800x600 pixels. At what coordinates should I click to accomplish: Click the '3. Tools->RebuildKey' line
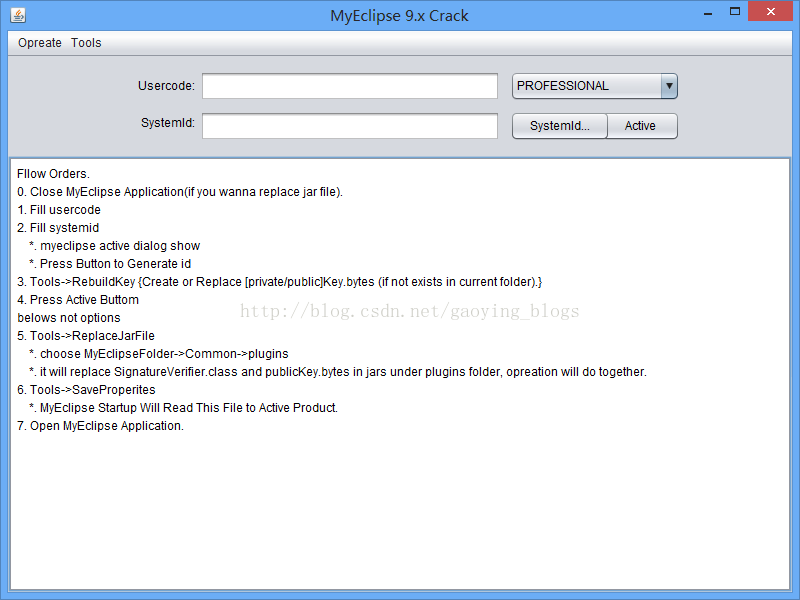coord(280,282)
